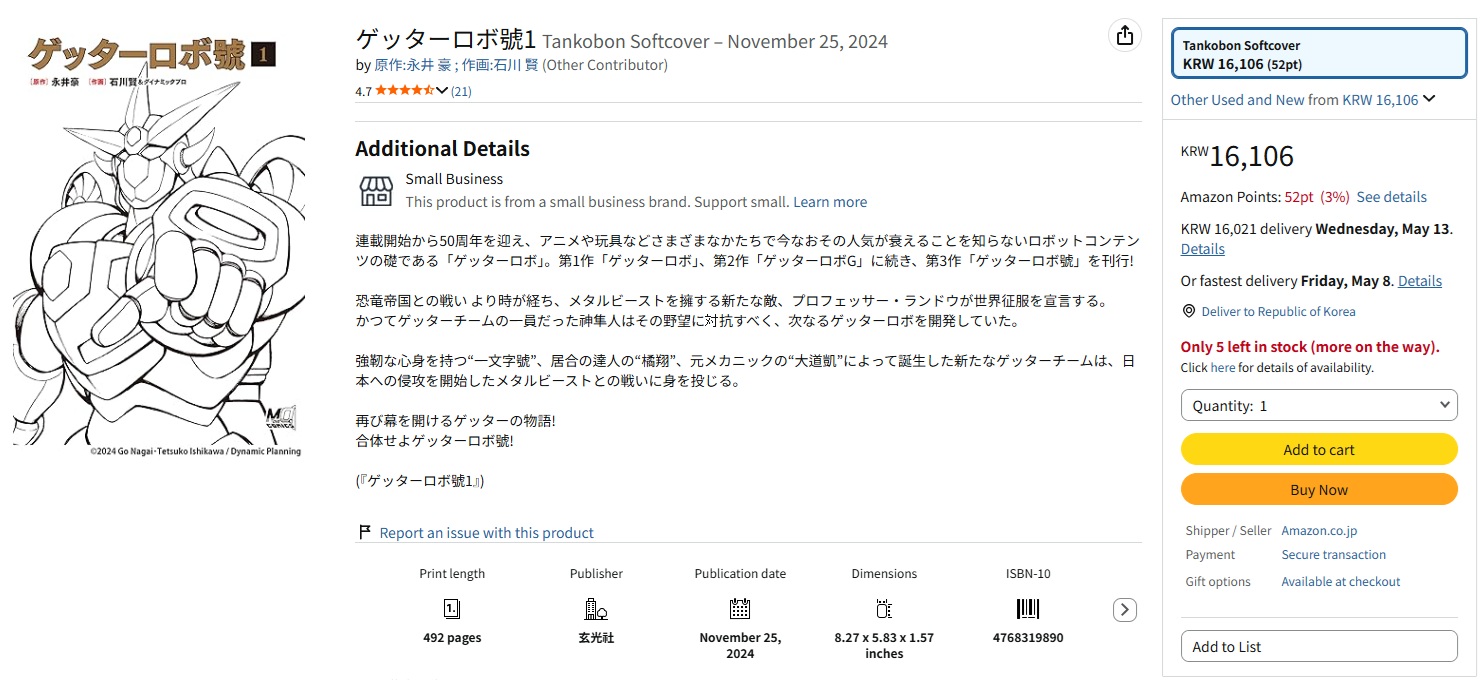Click the large KRW 16,106 price
This screenshot has width=1483, height=680.
click(1237, 156)
